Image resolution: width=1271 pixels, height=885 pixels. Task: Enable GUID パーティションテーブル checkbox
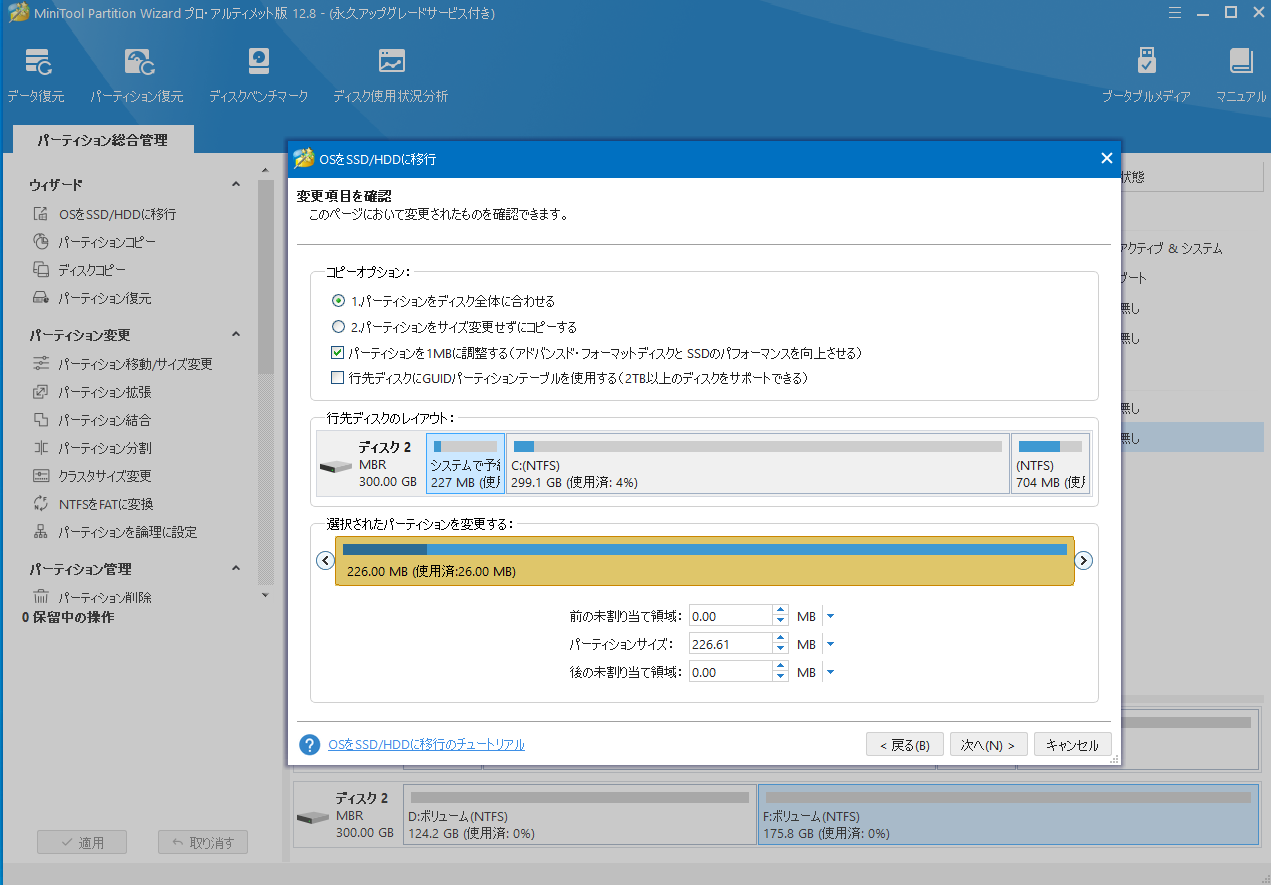tap(338, 378)
